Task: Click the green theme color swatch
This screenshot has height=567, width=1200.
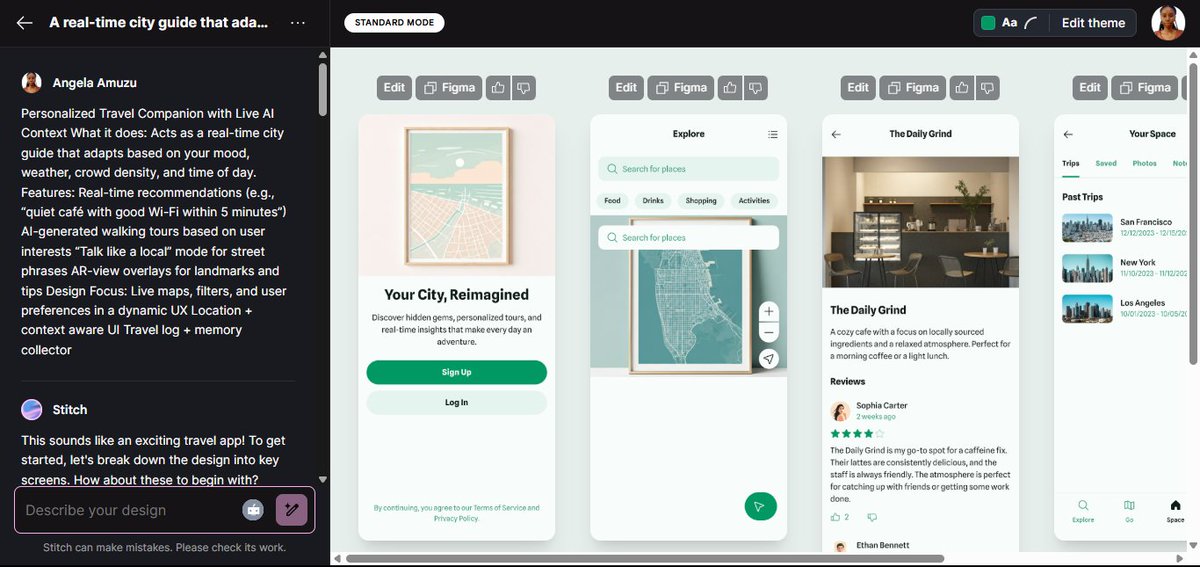Action: coord(988,23)
